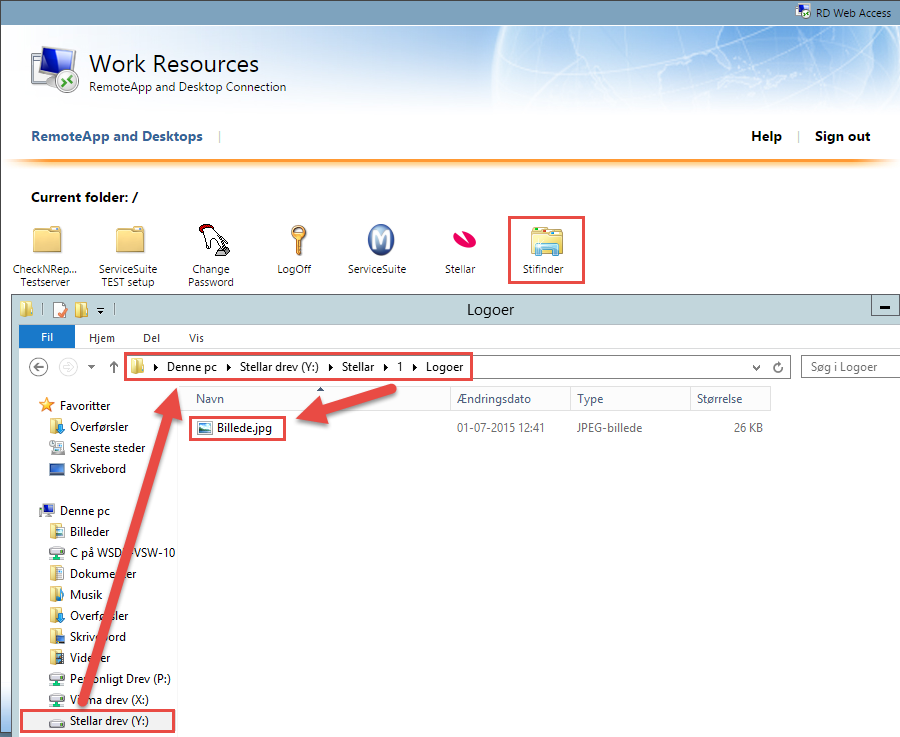Click folder 1 in the breadcrumb path
The height and width of the screenshot is (737, 900).
click(400, 367)
